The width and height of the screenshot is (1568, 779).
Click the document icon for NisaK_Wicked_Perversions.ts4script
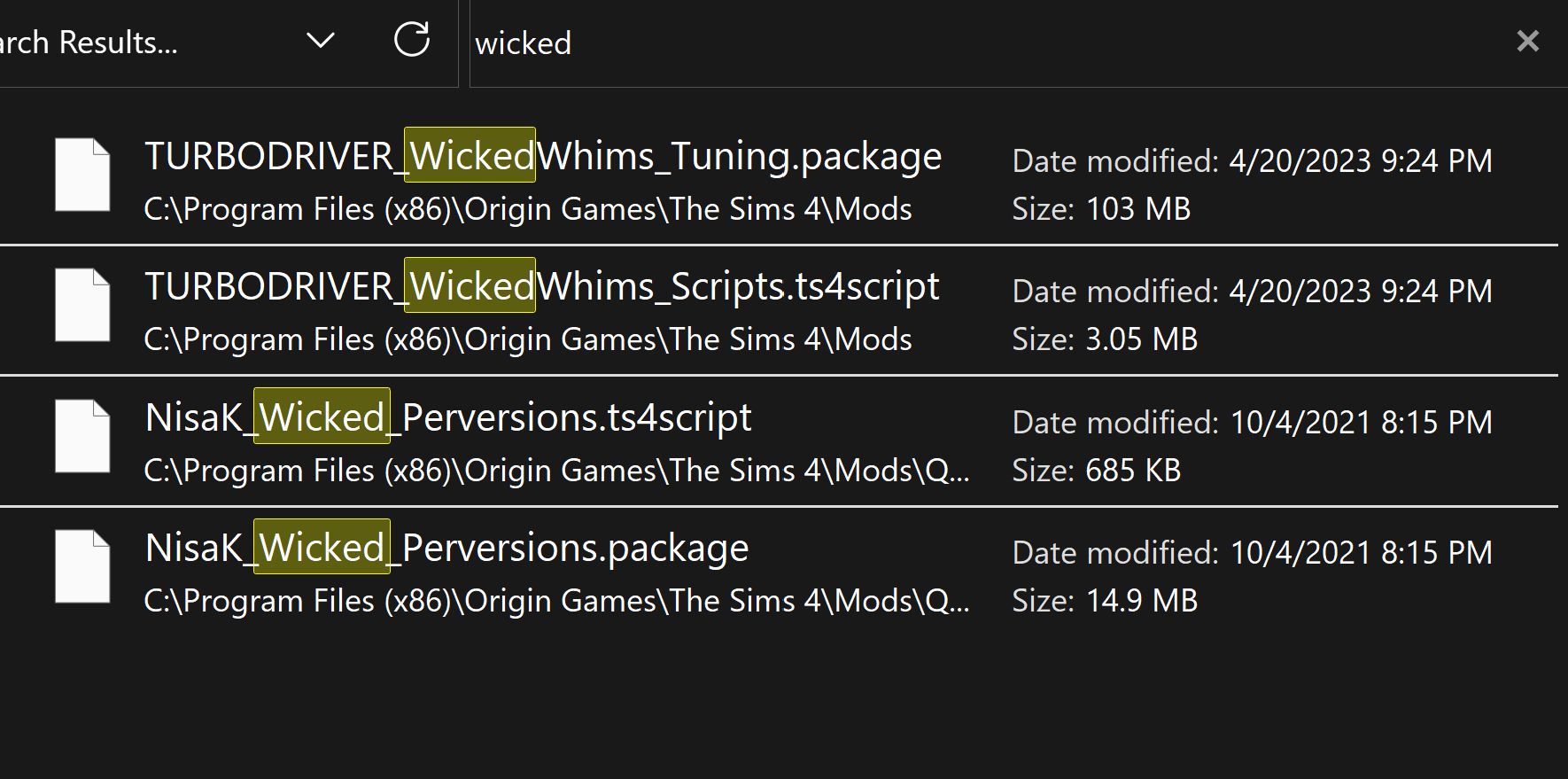click(x=82, y=435)
